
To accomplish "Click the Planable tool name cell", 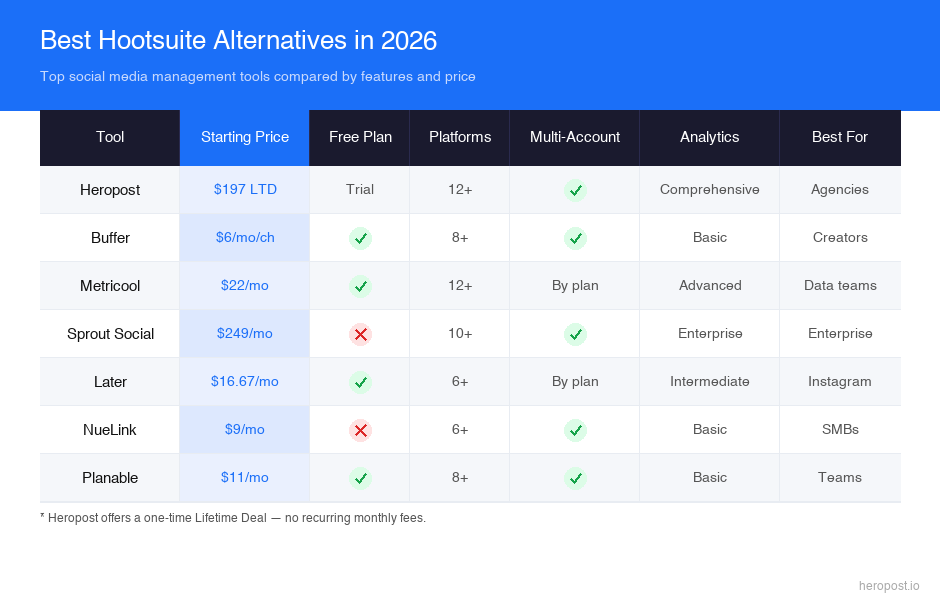I will tap(110, 478).
